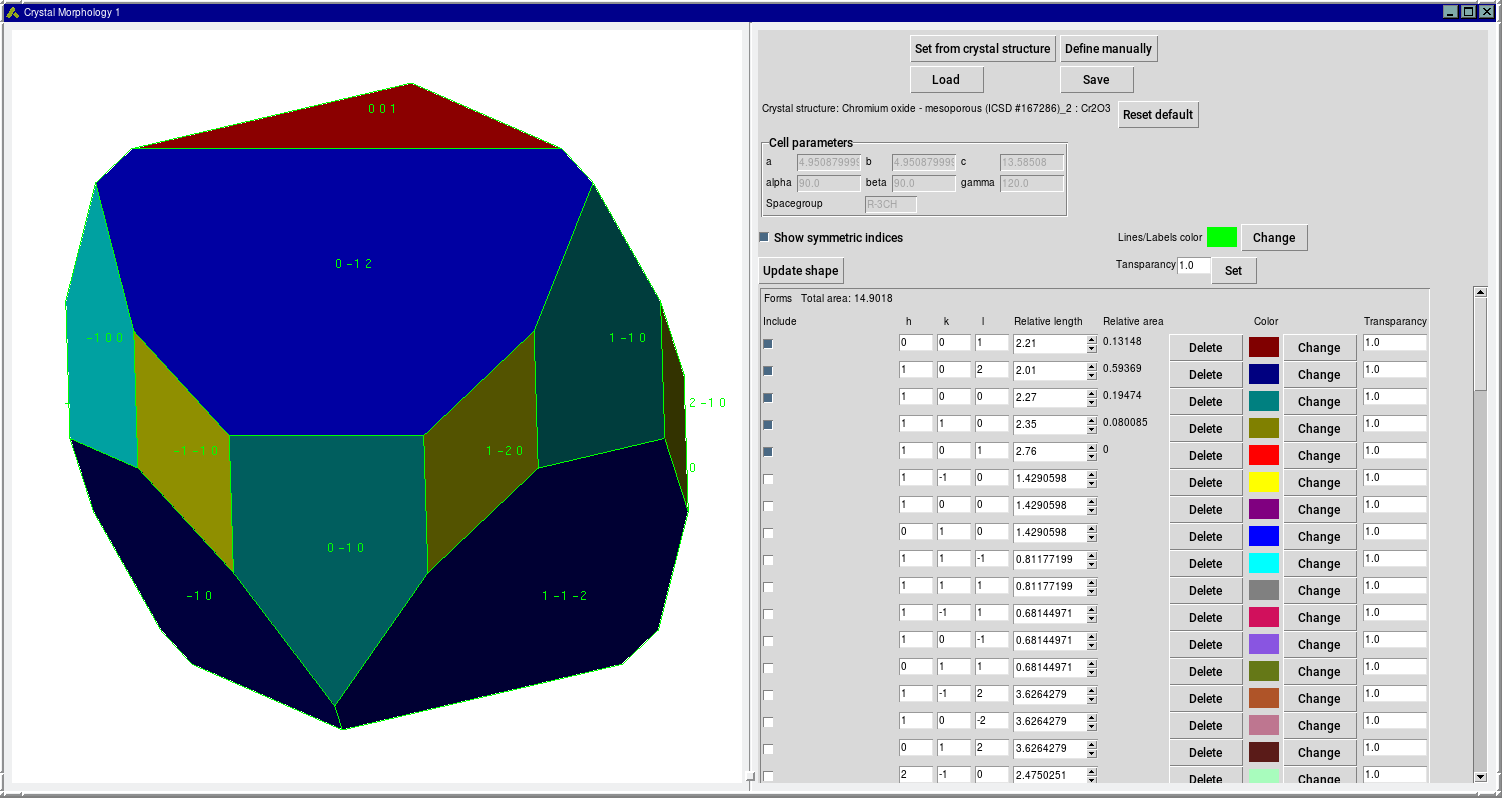This screenshot has height=798, width=1502.
Task: Click scrollbar up arrow in forms list
Action: click(1480, 292)
